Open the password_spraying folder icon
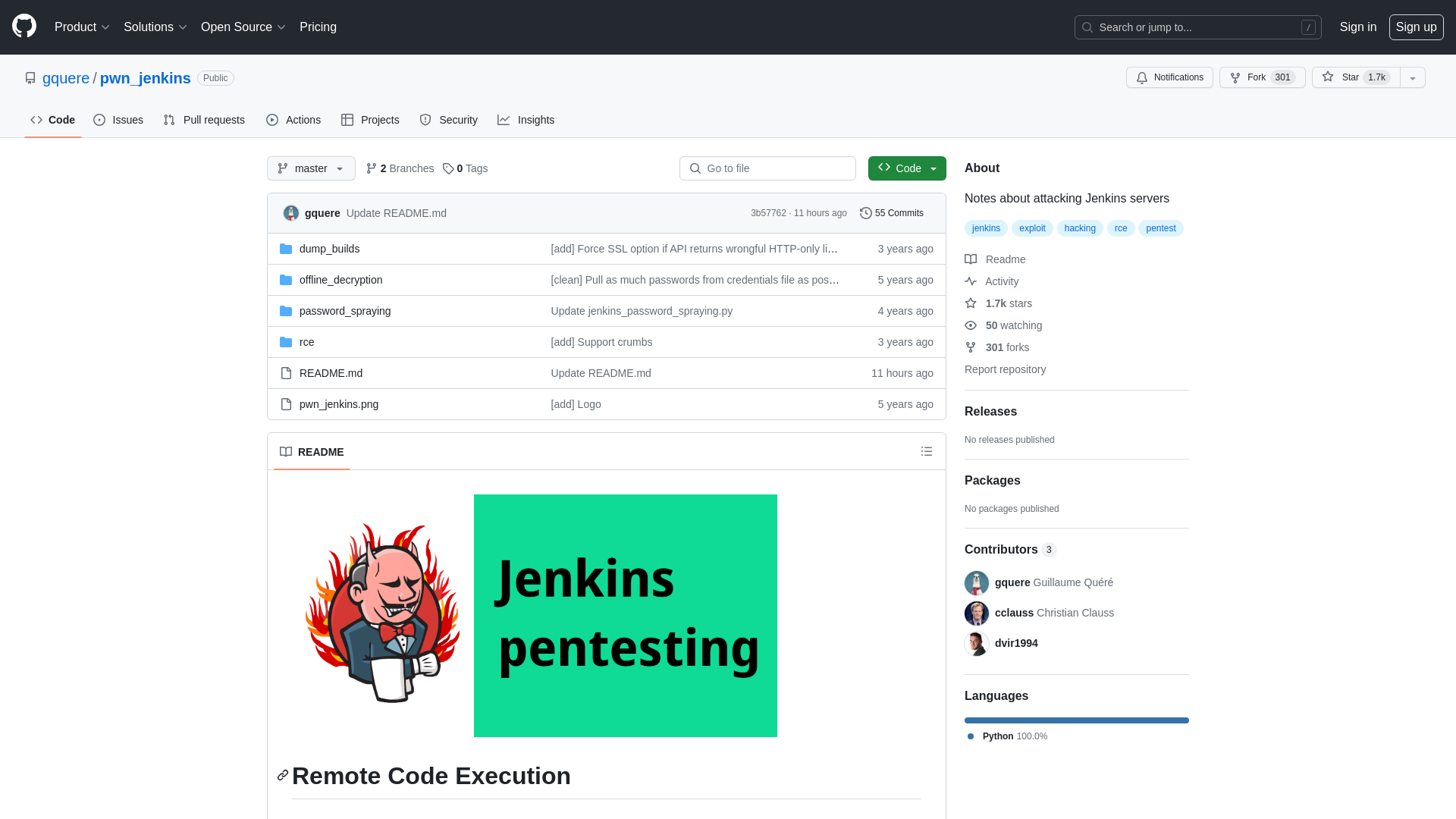The width and height of the screenshot is (1456, 819). pos(286,311)
